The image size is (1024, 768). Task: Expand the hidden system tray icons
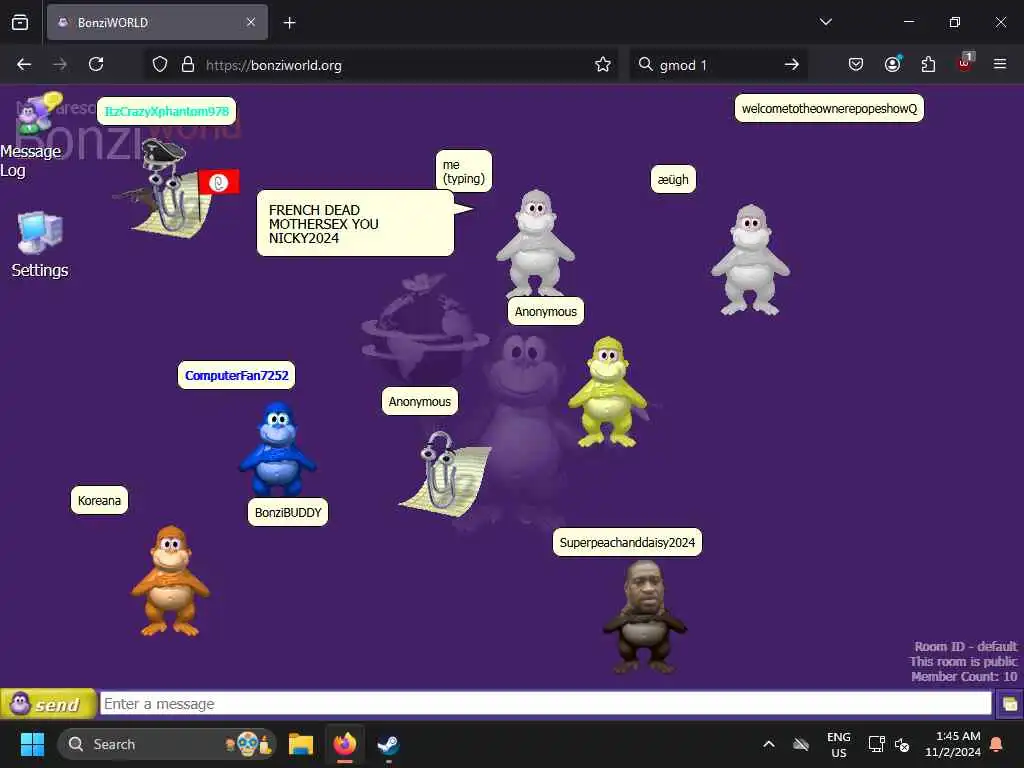pos(769,744)
